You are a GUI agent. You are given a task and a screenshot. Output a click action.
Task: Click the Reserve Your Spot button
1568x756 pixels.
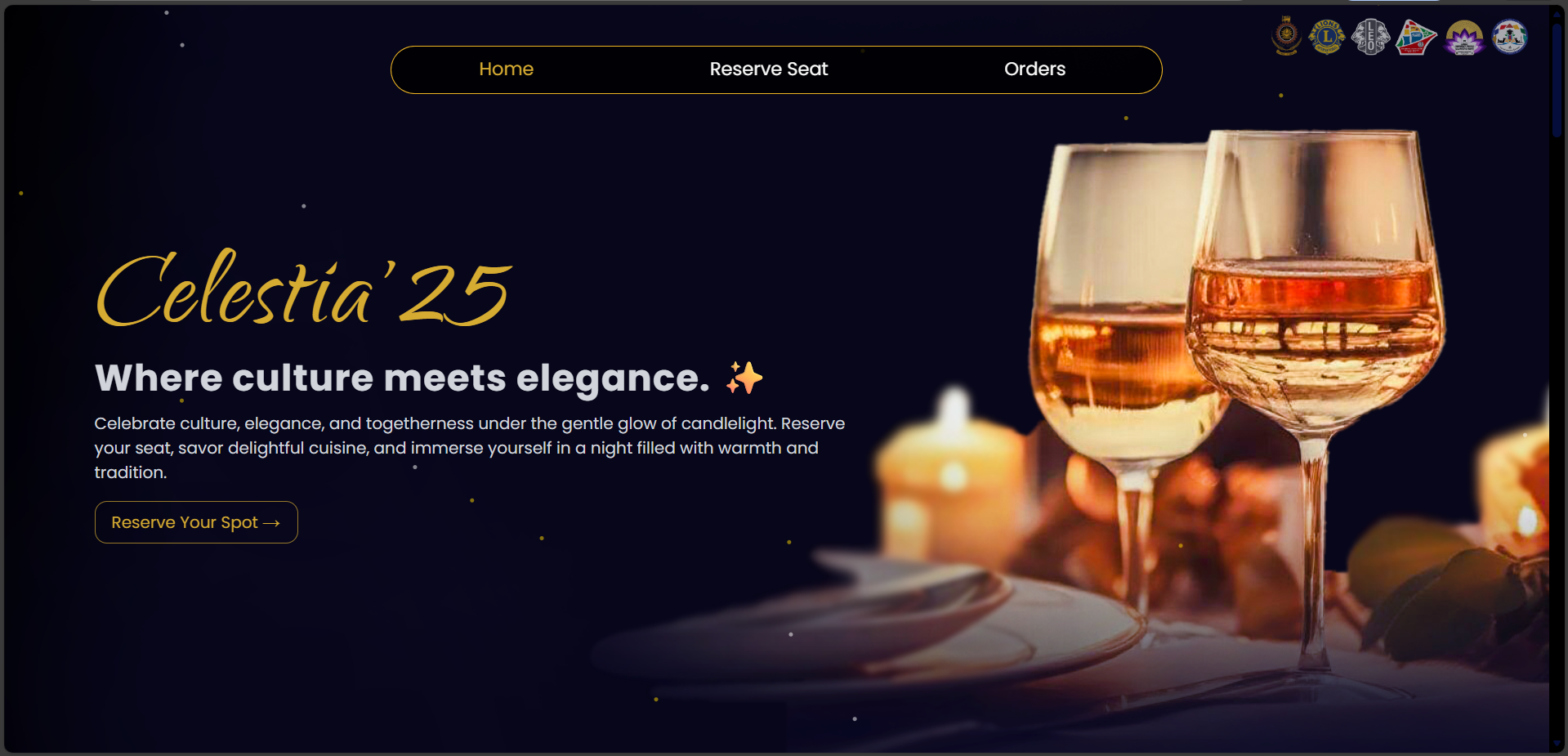[196, 522]
